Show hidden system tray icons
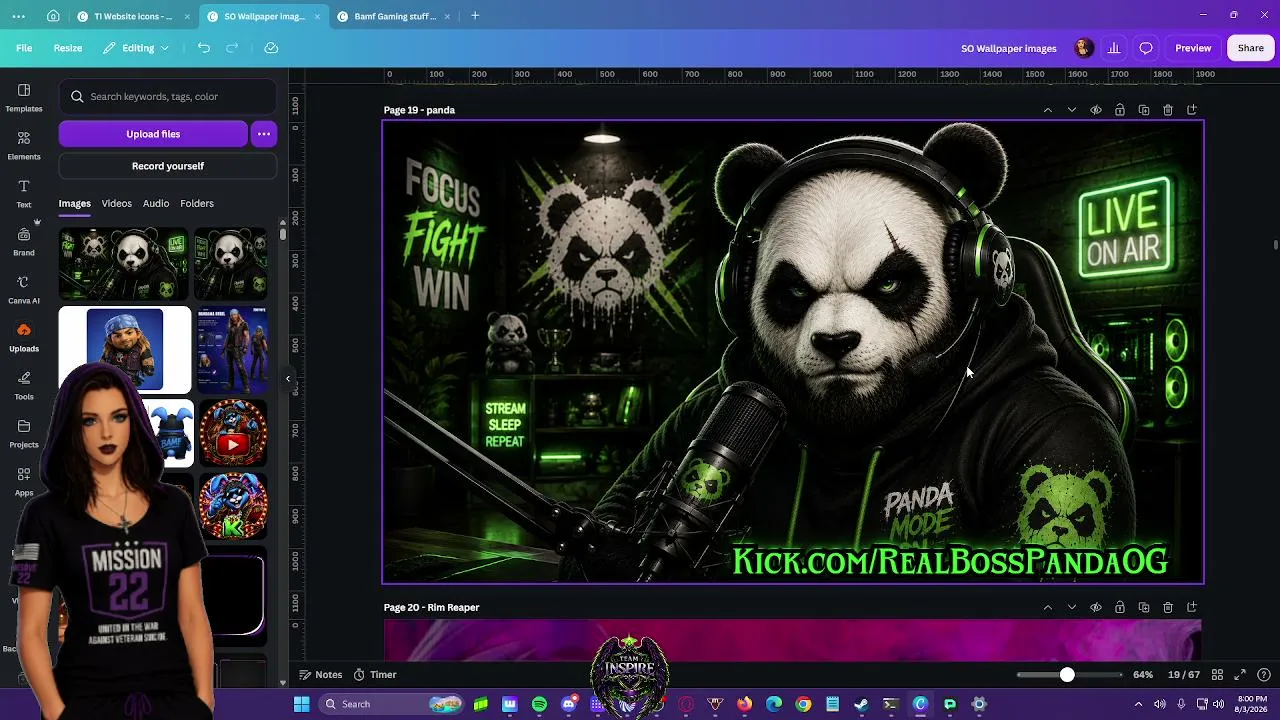 click(1138, 704)
